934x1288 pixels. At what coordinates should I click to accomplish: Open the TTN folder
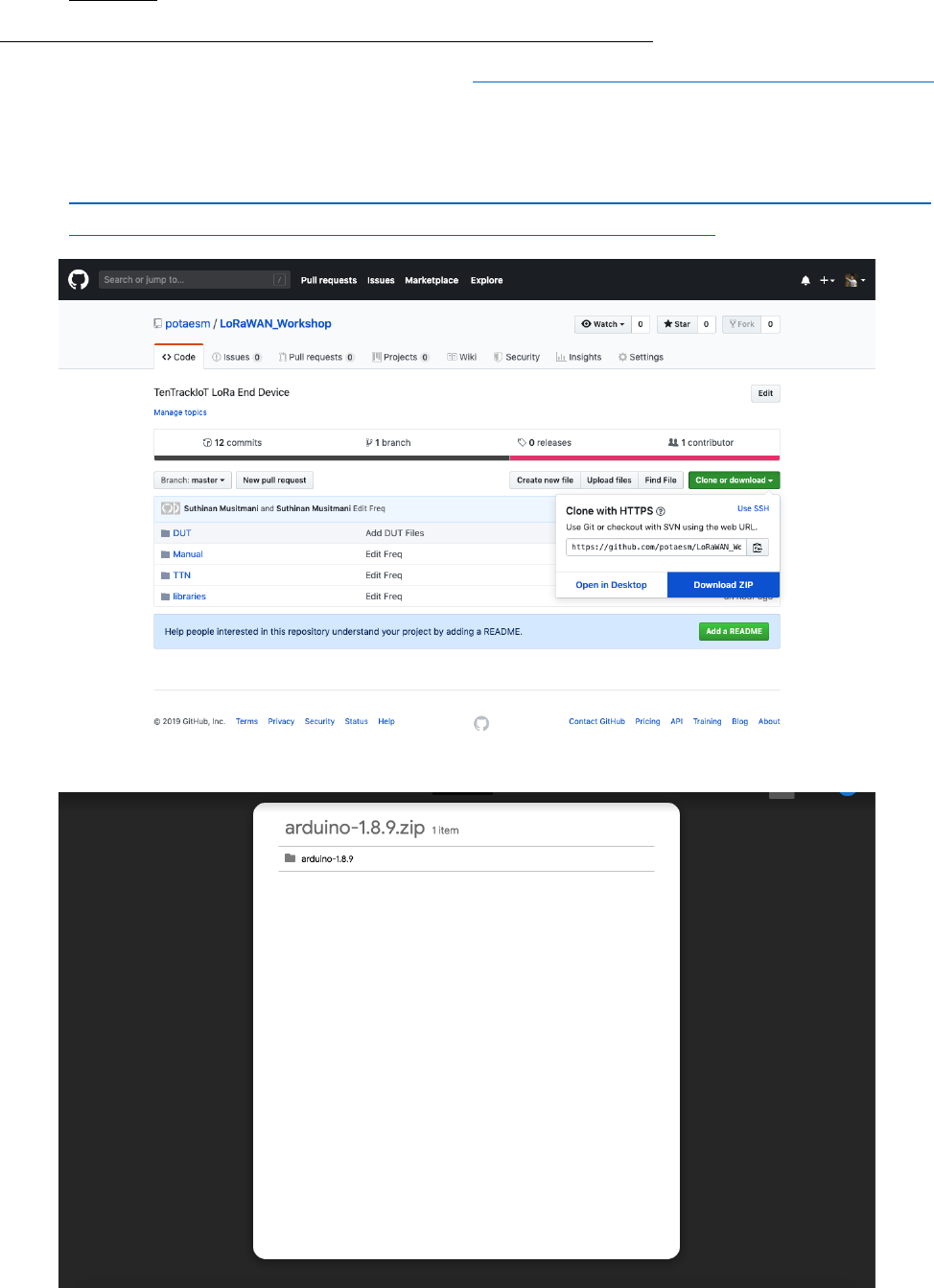[x=182, y=575]
